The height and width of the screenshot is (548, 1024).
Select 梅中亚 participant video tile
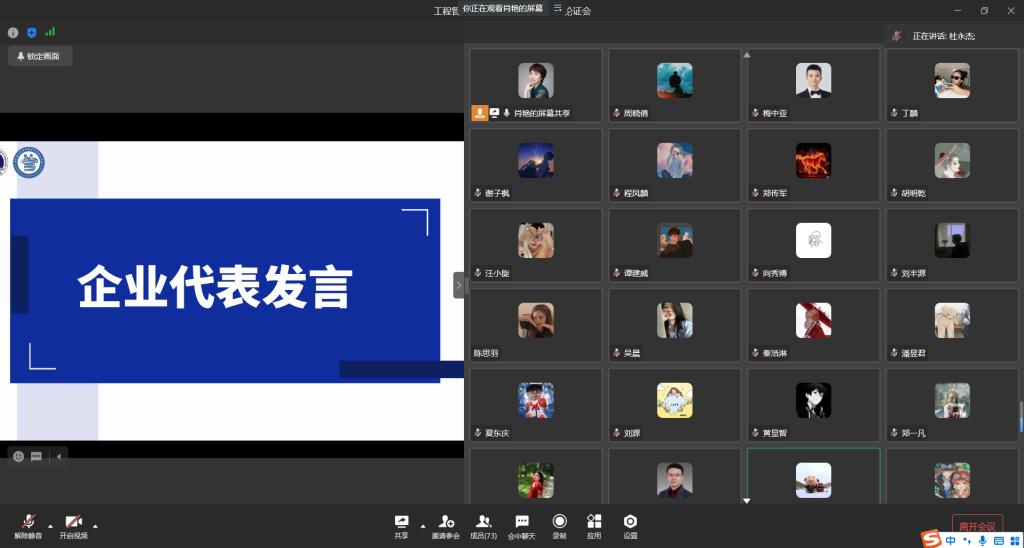[813, 85]
